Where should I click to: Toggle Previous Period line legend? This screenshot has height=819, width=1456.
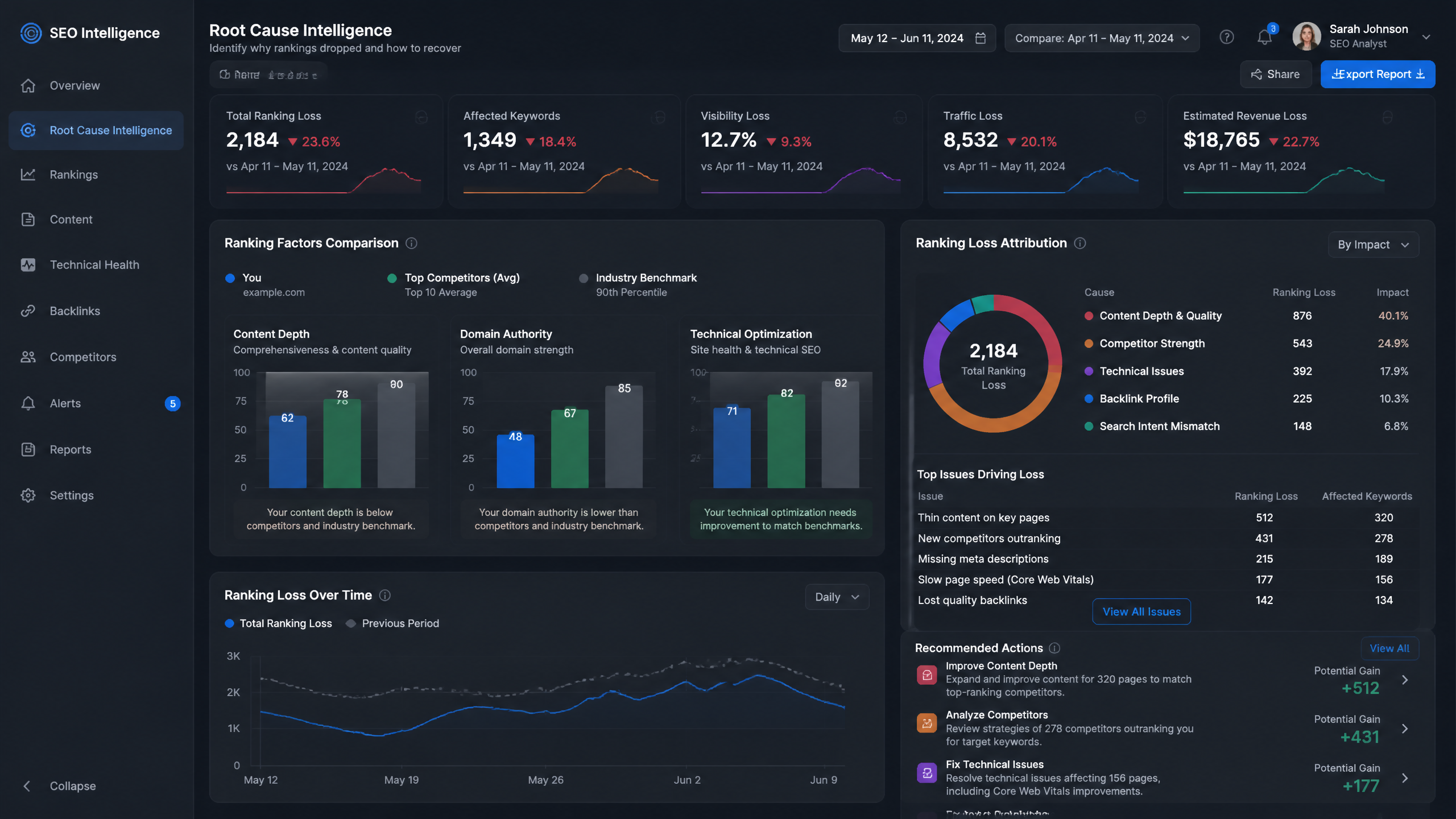click(392, 623)
